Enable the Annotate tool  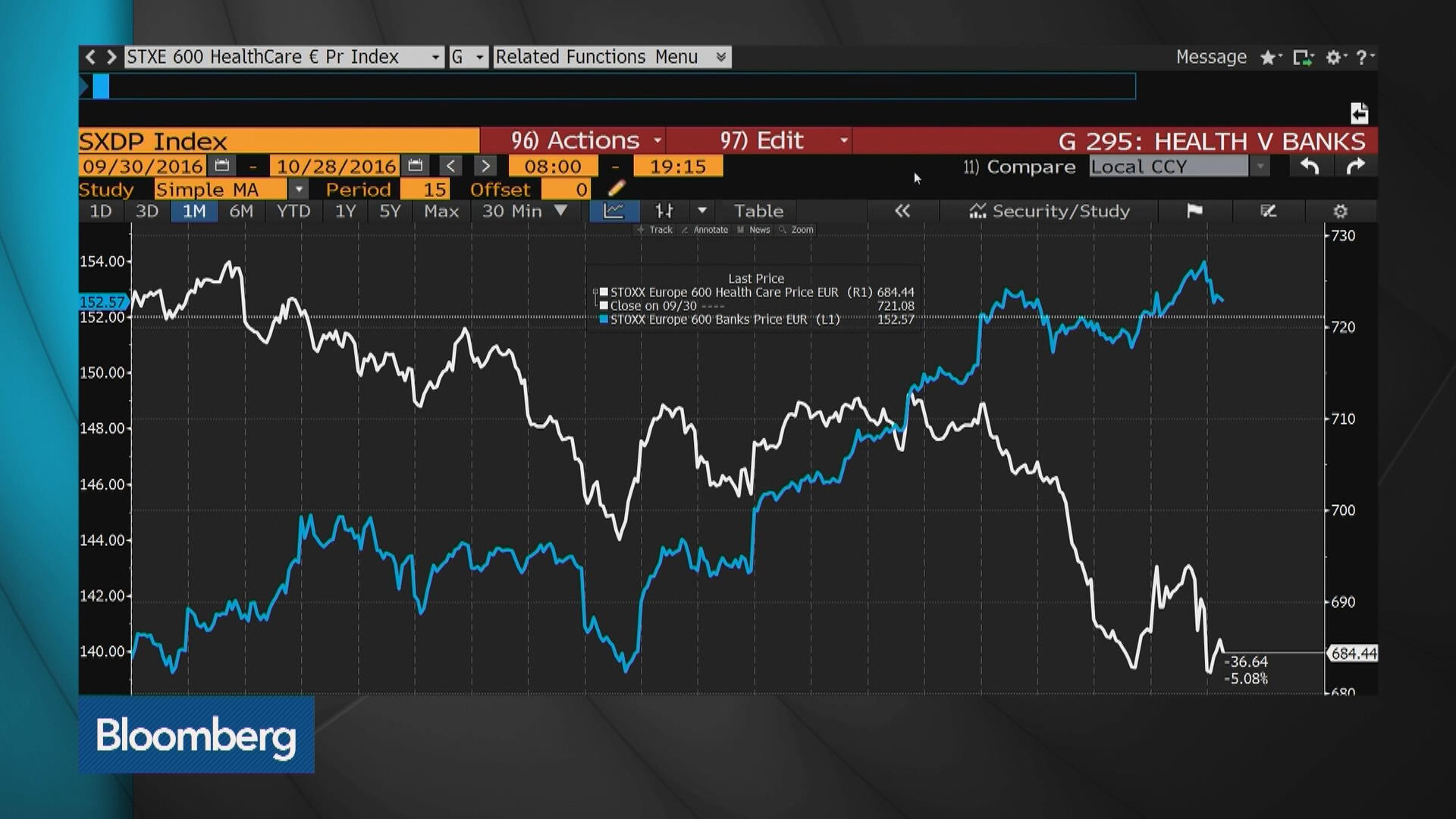704,230
